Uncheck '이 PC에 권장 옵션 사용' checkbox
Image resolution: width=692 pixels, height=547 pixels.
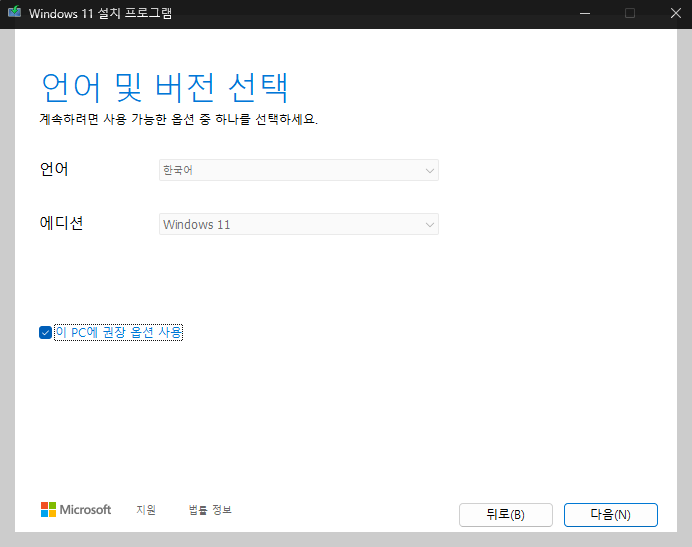[x=45, y=332]
